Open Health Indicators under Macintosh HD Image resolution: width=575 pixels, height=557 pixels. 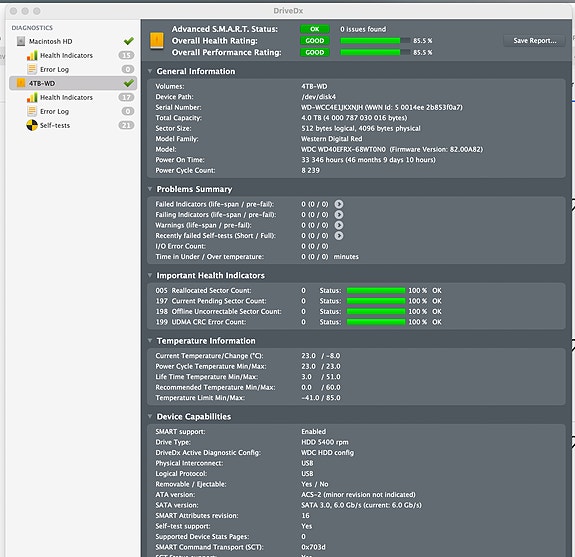coord(66,55)
